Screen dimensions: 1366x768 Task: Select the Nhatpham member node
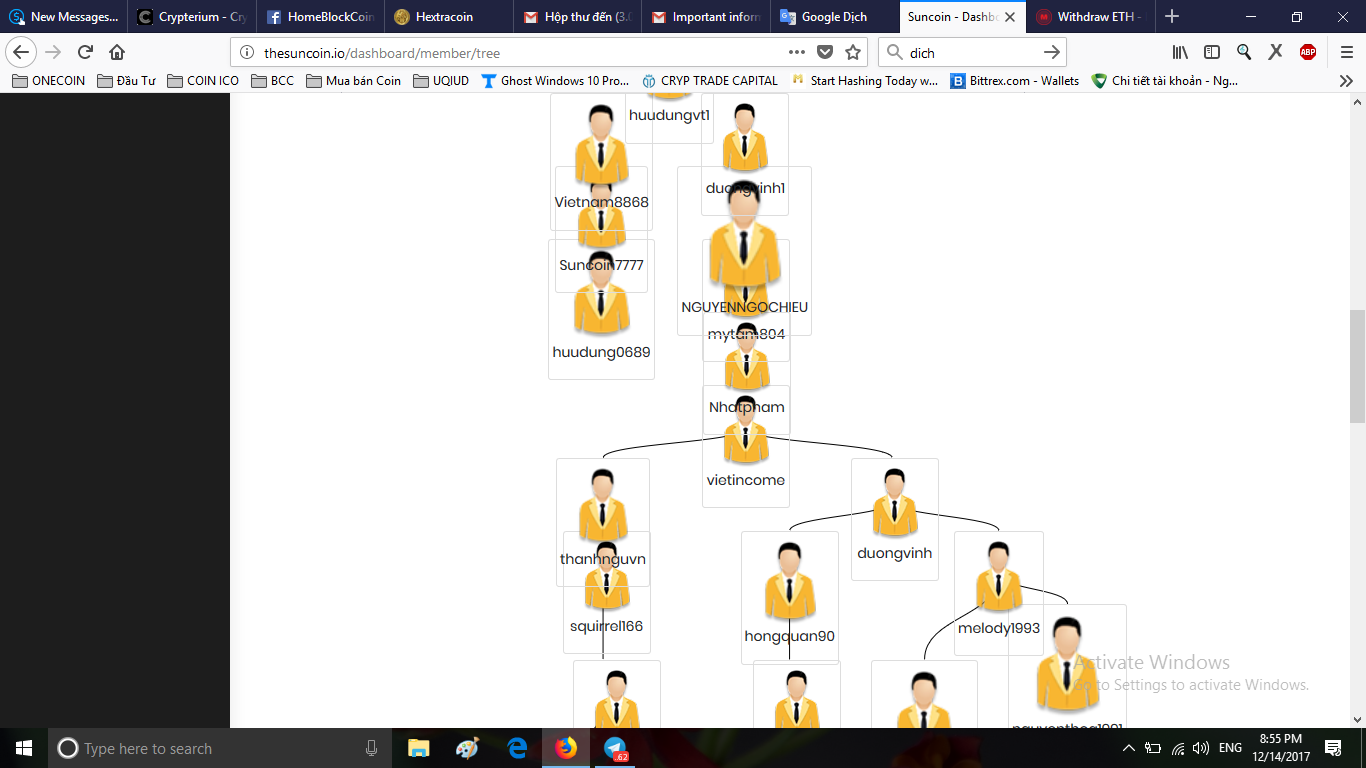pyautogui.click(x=746, y=372)
